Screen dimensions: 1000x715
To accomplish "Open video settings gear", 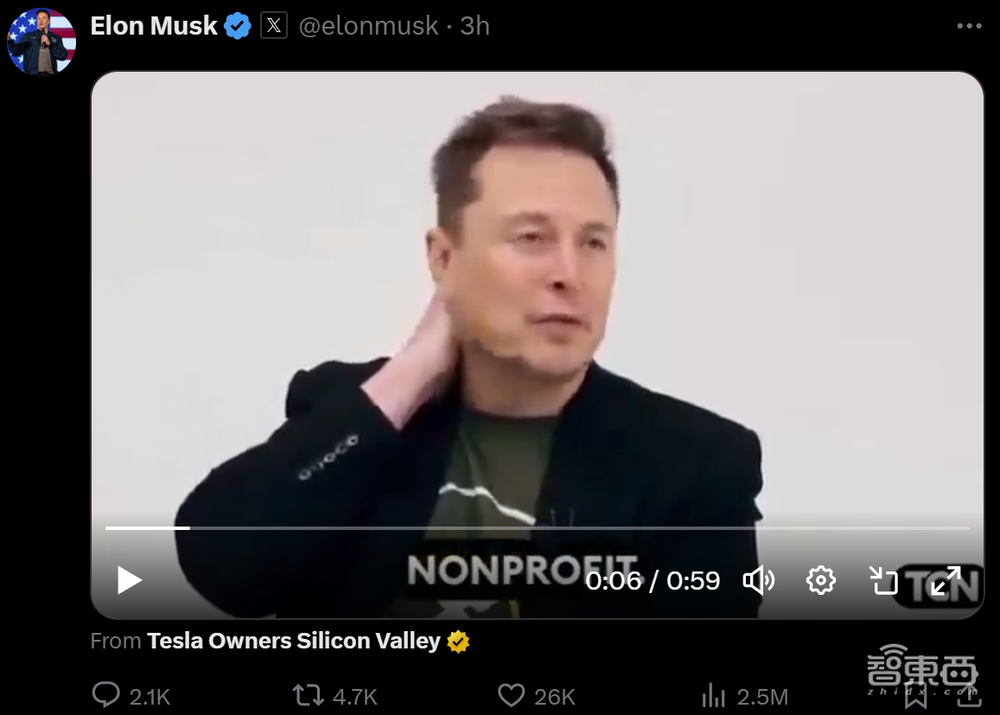I will point(821,580).
